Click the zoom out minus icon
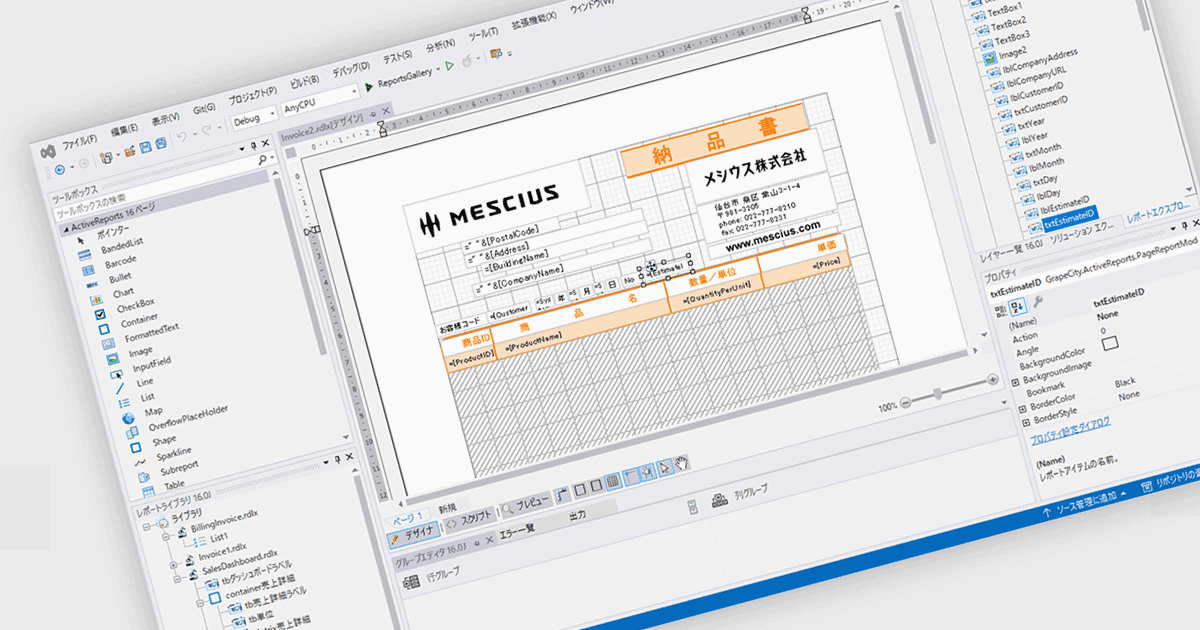This screenshot has height=630, width=1200. (x=906, y=401)
